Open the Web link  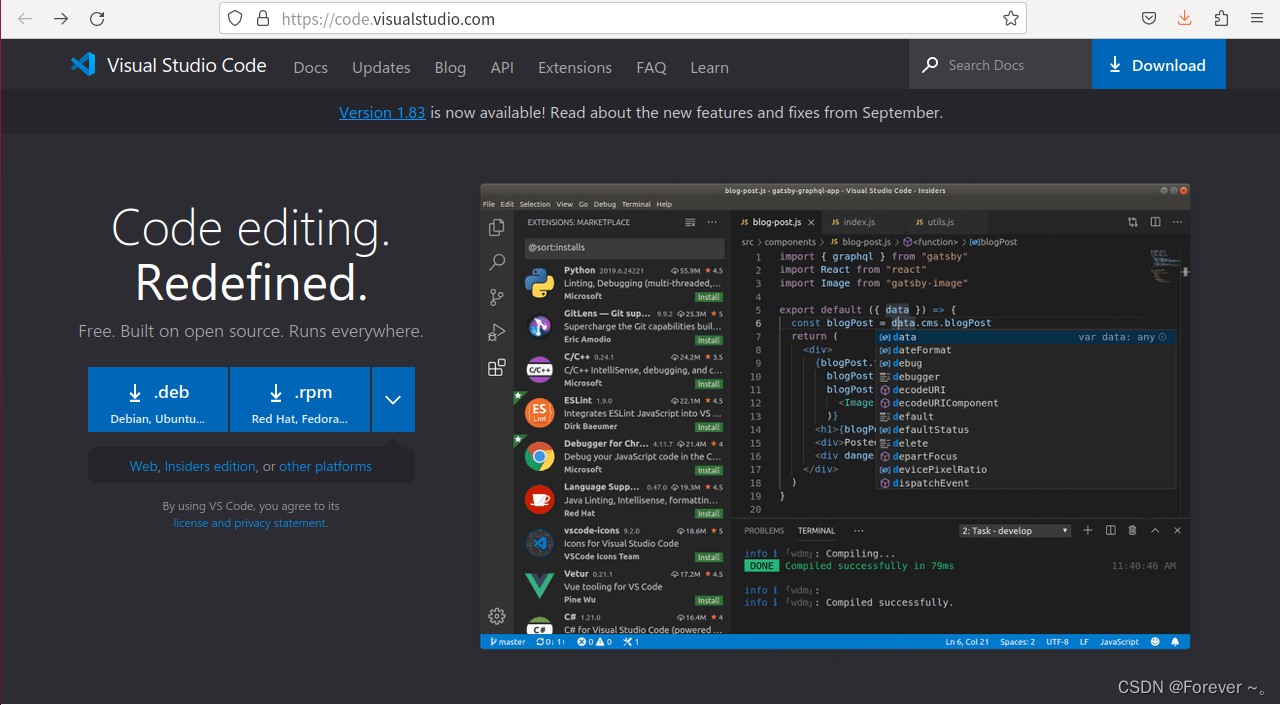(x=143, y=467)
